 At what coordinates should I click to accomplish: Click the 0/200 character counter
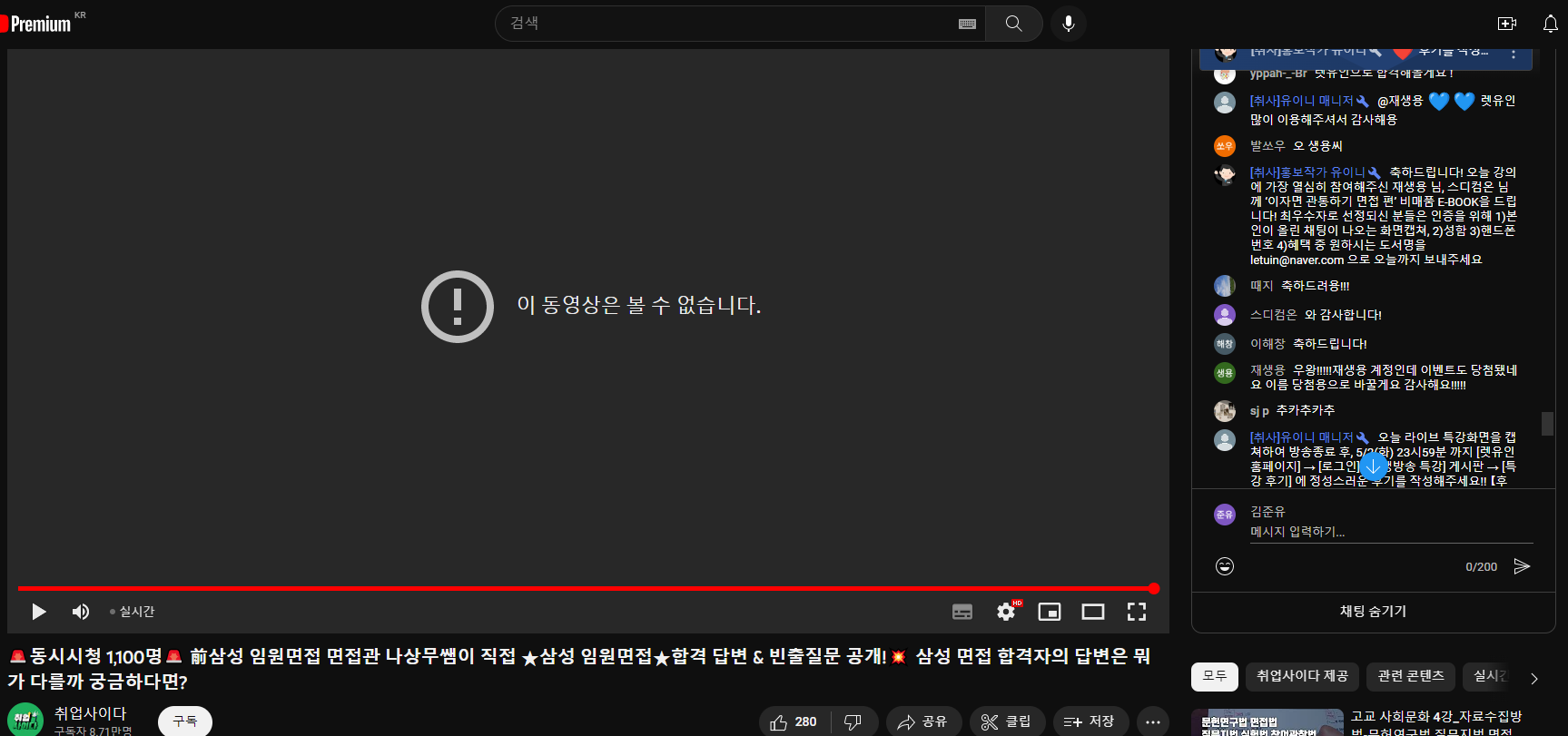coord(1481,567)
